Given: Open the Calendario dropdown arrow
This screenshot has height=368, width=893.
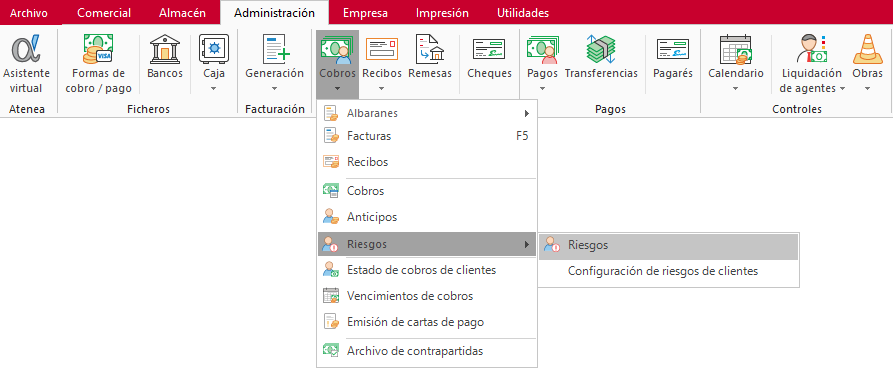Looking at the screenshot, I should 735,88.
